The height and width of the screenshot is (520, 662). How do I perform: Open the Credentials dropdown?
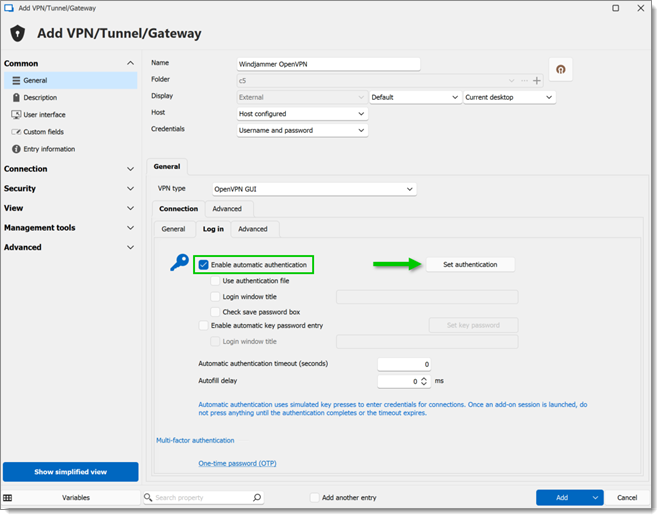point(302,131)
